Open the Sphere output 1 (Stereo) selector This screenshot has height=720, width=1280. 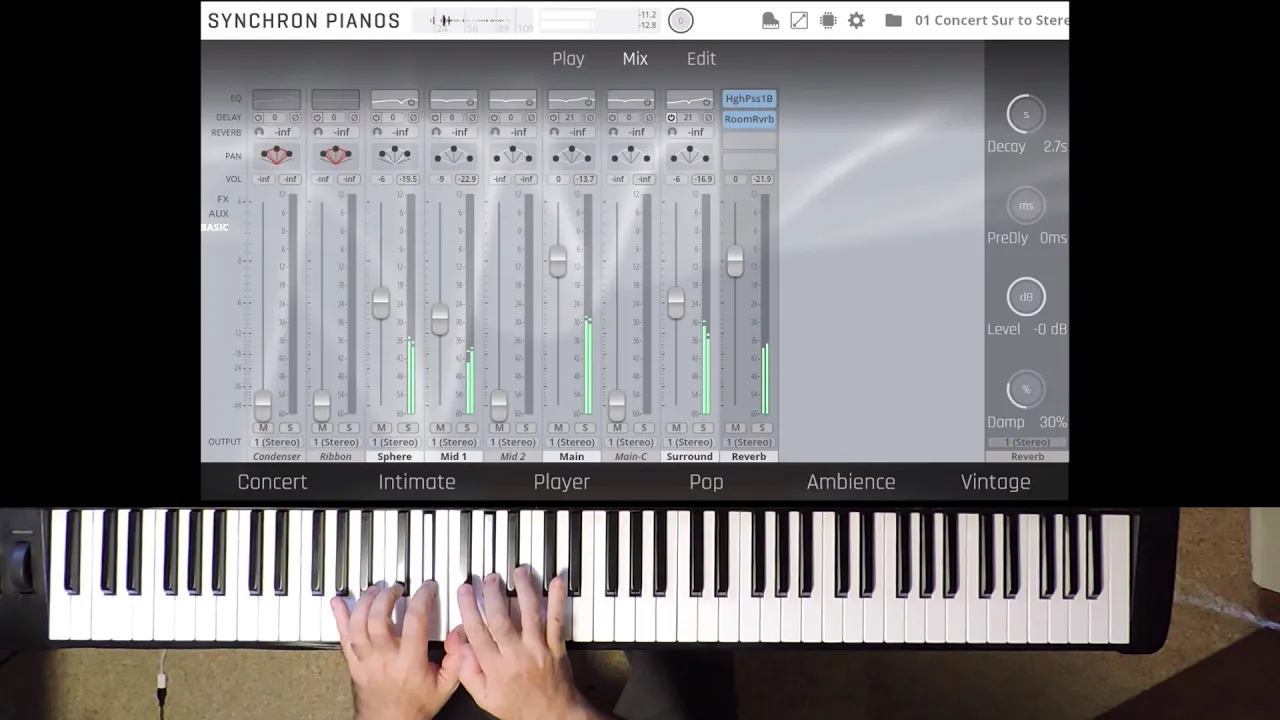point(394,442)
